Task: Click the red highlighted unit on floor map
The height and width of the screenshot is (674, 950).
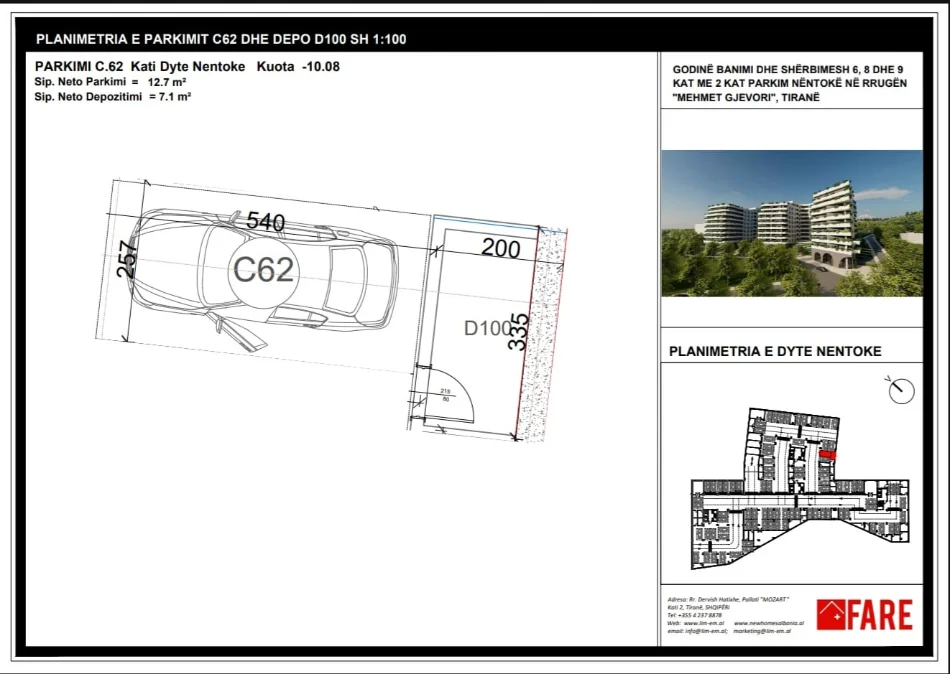Action: point(826,455)
